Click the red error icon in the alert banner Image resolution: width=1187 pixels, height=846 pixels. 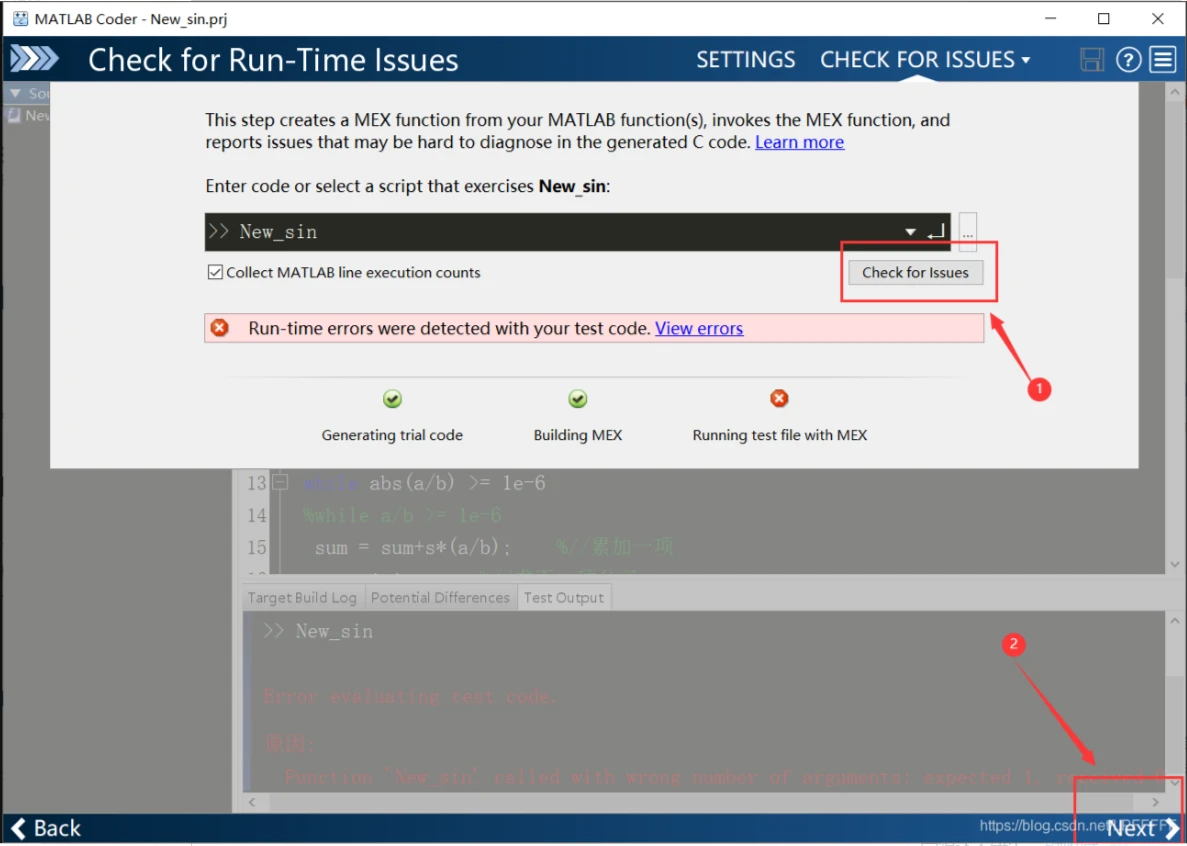pyautogui.click(x=220, y=328)
